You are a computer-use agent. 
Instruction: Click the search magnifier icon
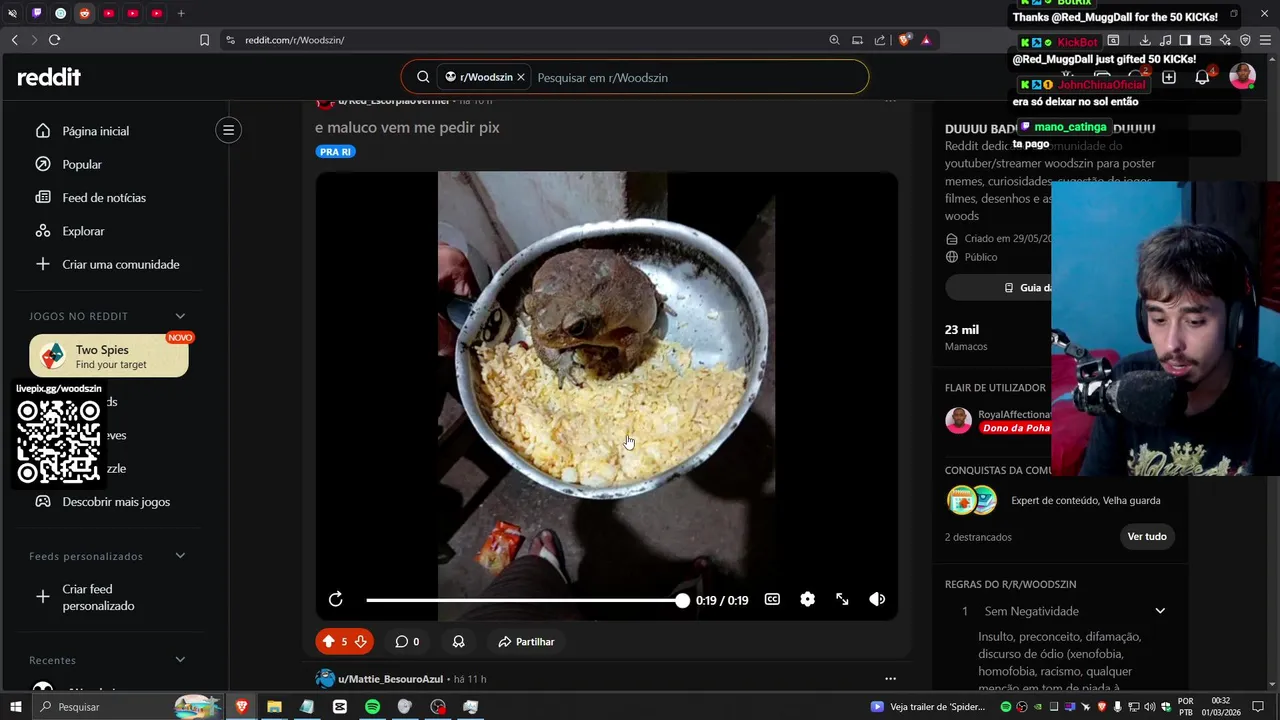(x=423, y=77)
